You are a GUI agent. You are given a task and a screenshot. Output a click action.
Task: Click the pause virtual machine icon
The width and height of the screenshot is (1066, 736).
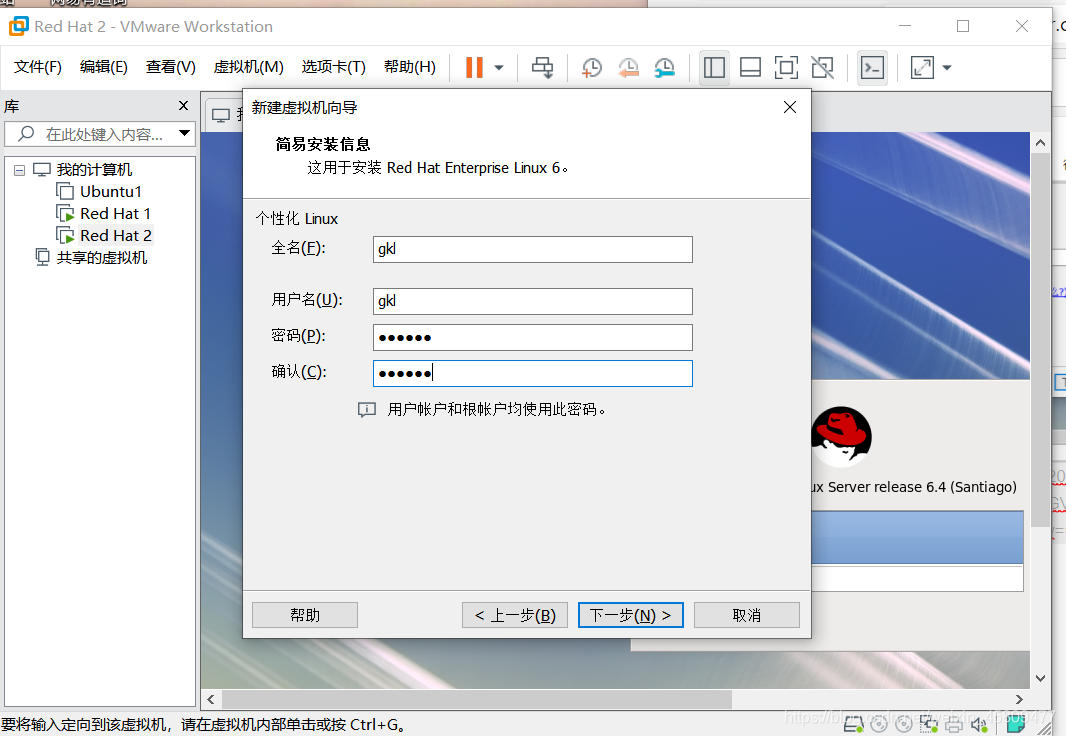pos(474,67)
